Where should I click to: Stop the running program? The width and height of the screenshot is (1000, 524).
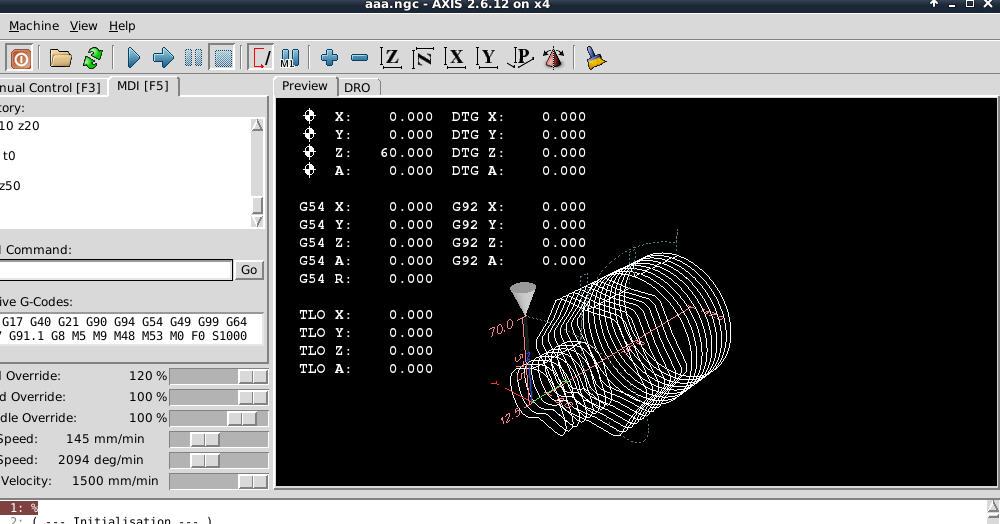(223, 58)
